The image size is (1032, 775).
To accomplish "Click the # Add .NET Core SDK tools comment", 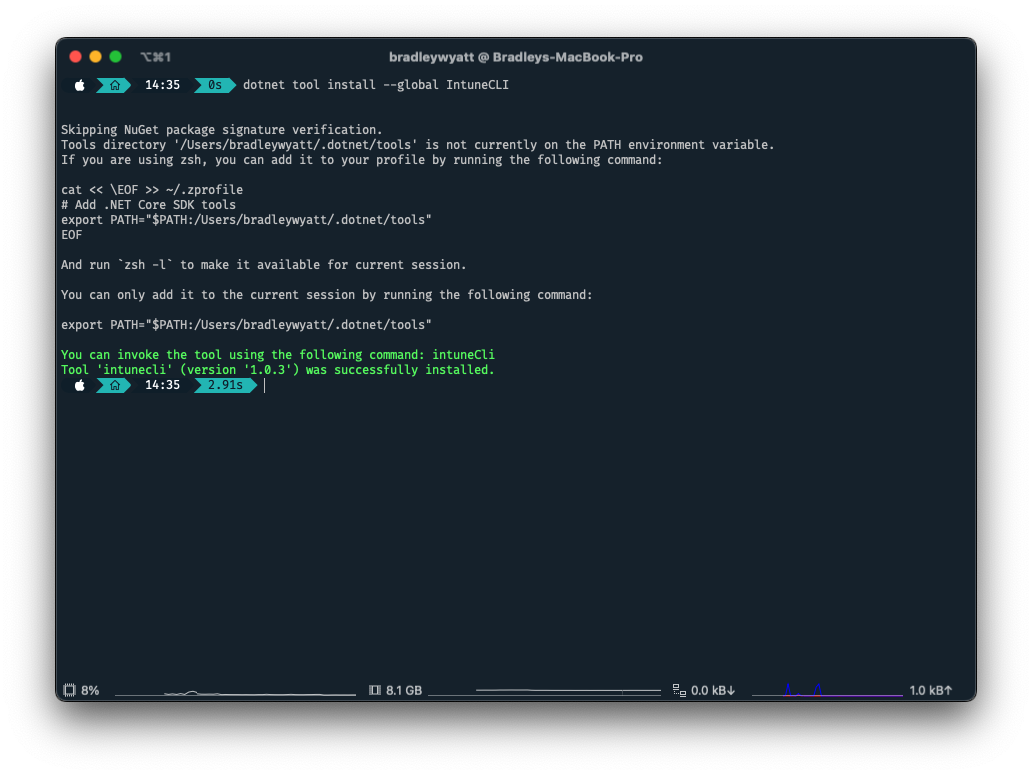I will coord(149,205).
